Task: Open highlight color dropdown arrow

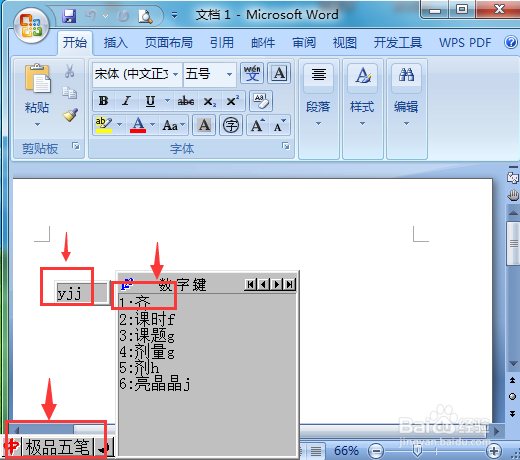Action: coord(119,125)
